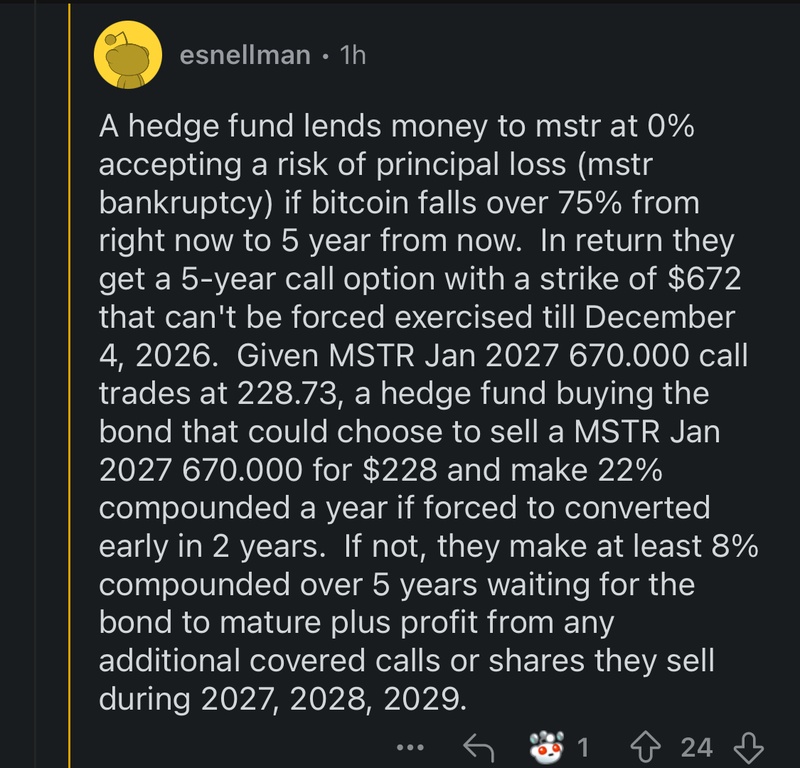Click the "2027, 2028, 2029." ending text
The image size is (800, 768).
(x=334, y=699)
